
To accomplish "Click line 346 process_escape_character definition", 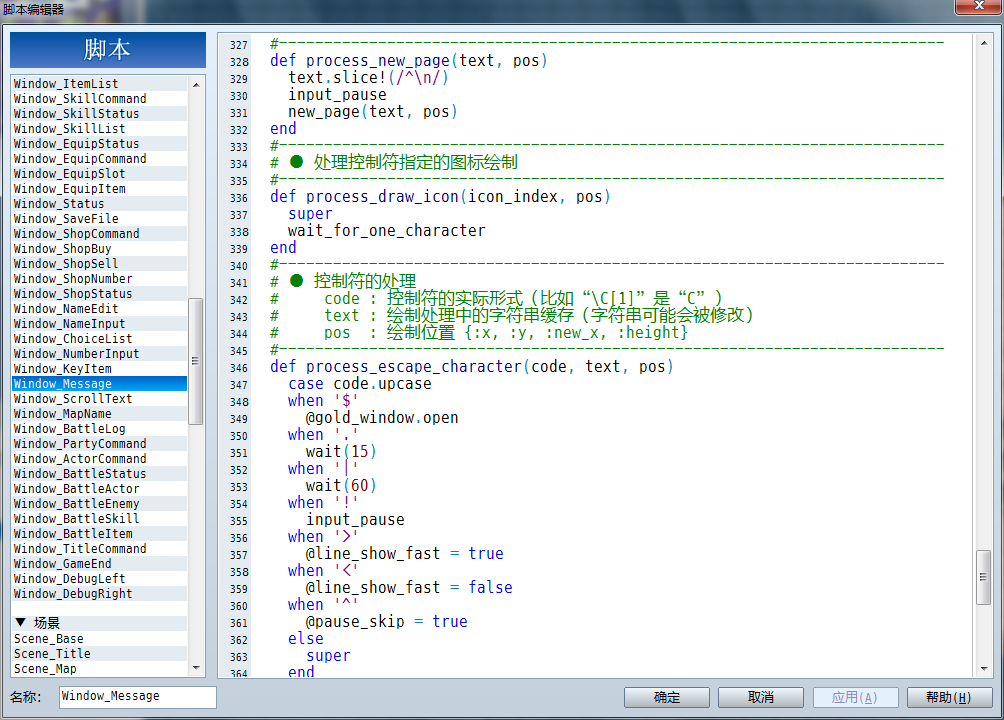I will click(471, 366).
